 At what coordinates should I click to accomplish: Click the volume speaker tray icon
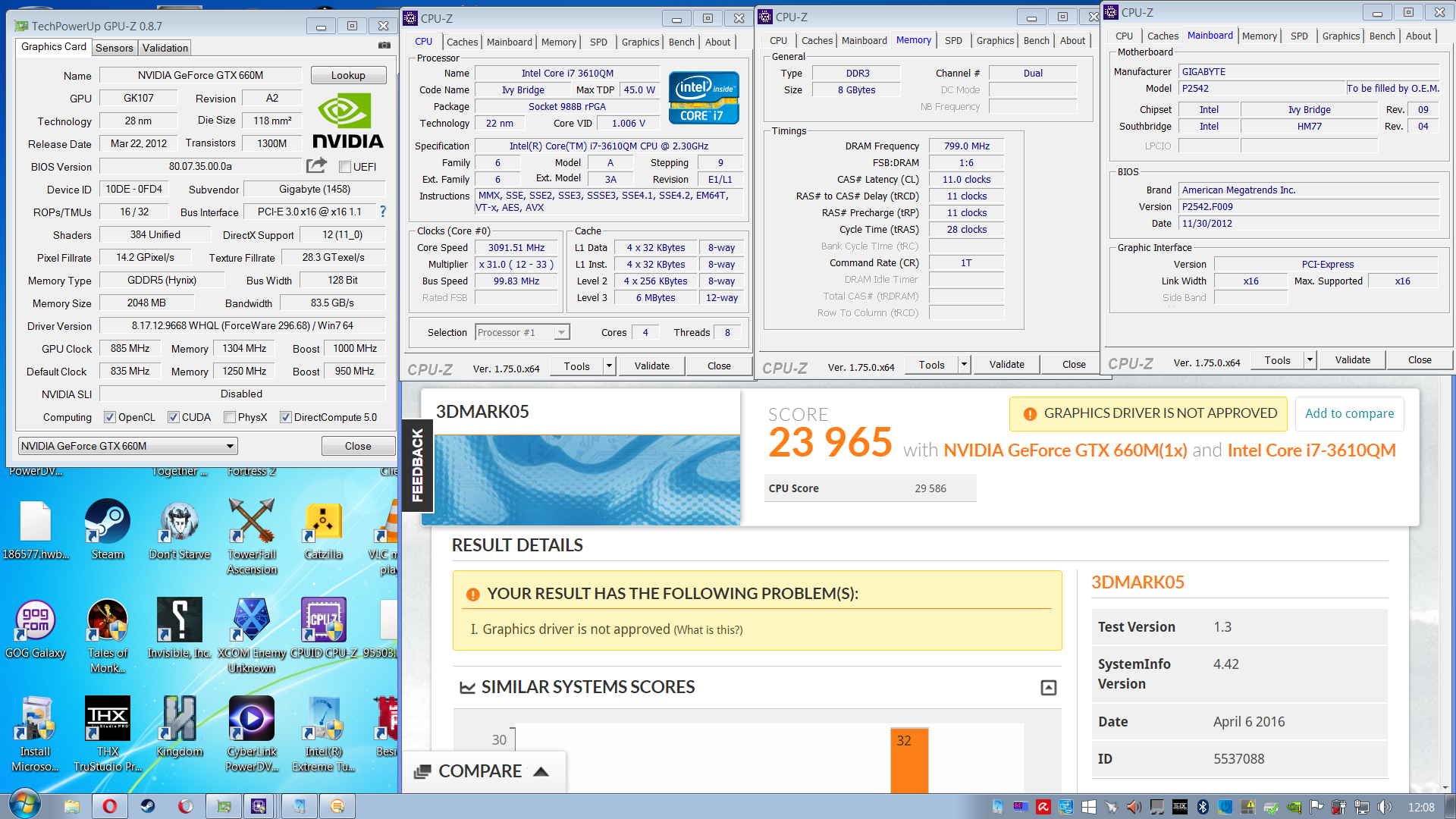pos(1385,807)
